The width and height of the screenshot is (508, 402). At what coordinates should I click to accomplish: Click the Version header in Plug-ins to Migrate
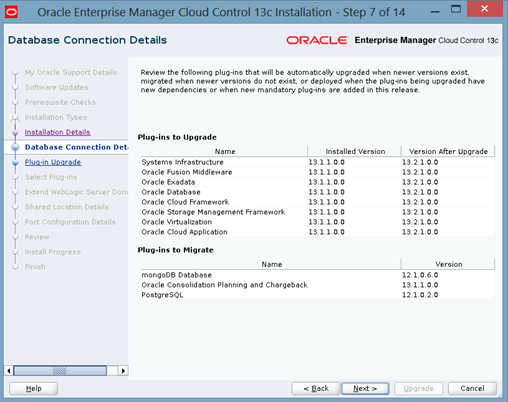coord(448,264)
